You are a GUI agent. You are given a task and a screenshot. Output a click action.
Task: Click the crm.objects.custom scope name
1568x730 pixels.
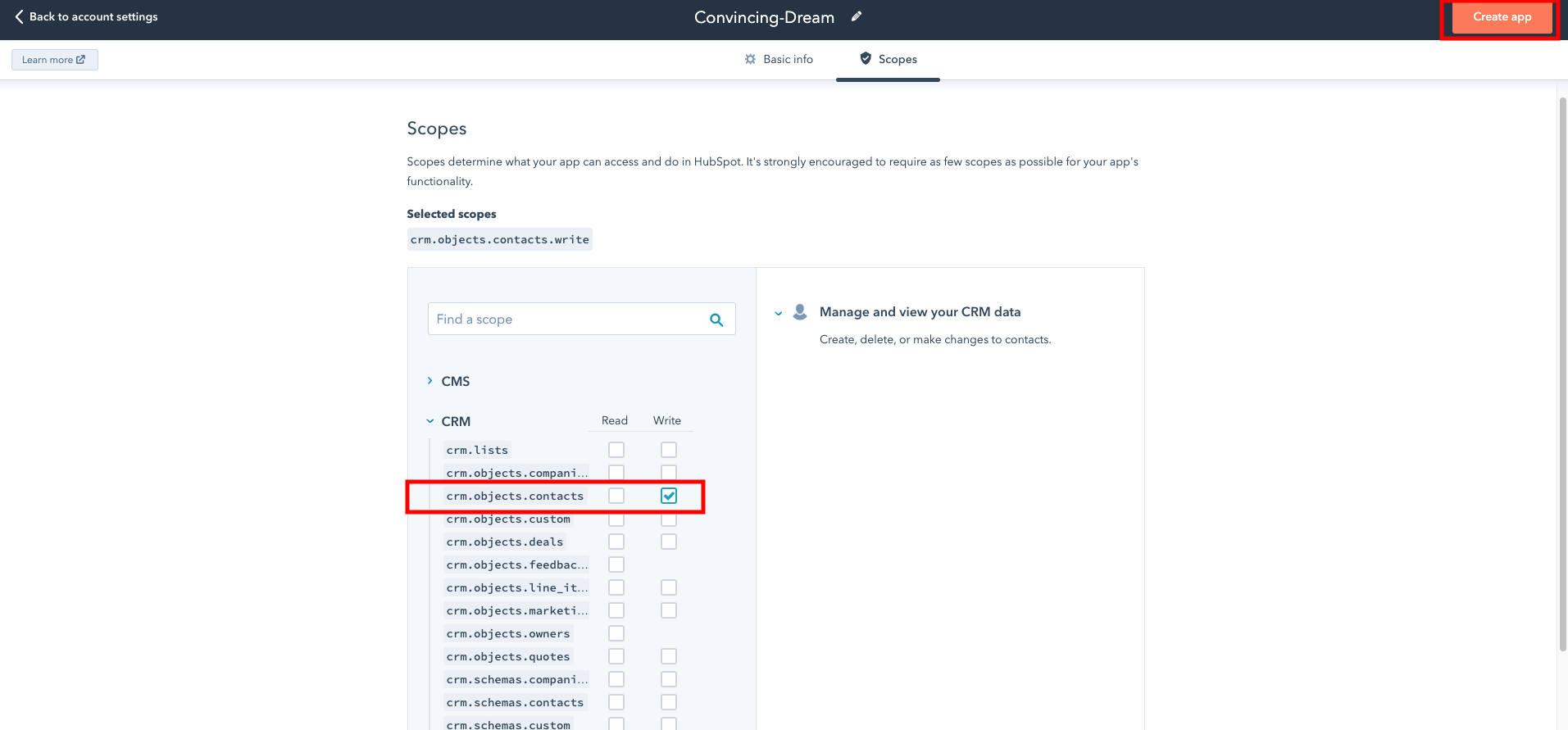tap(508, 519)
